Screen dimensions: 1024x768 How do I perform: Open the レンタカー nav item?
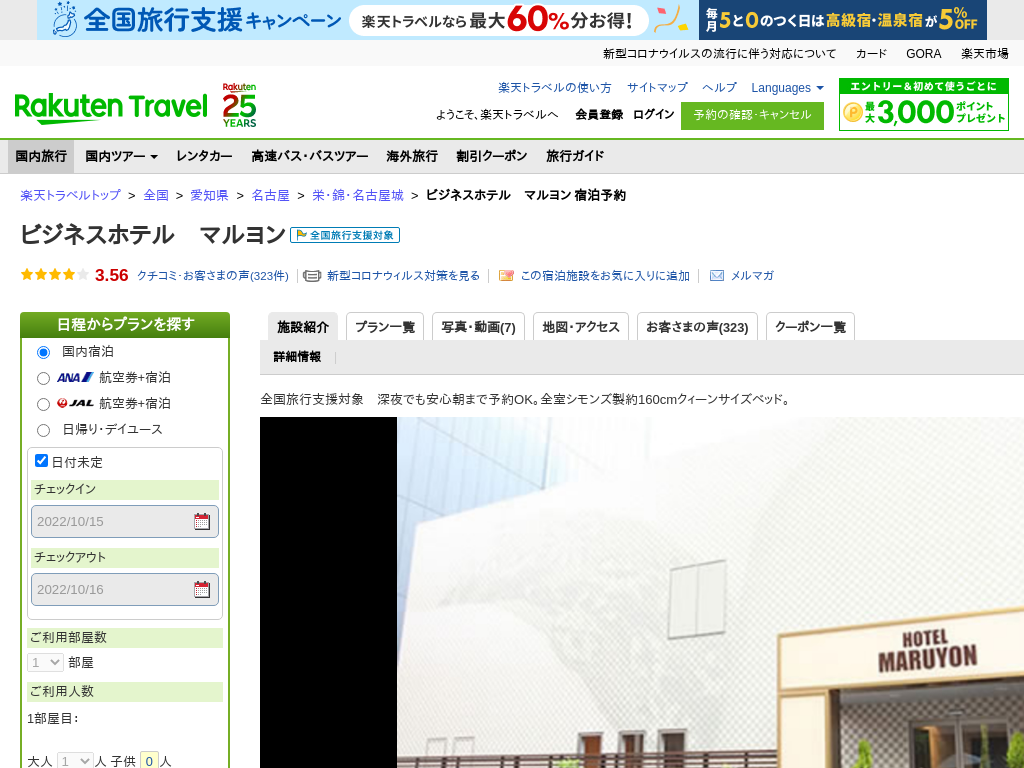pyautogui.click(x=204, y=156)
